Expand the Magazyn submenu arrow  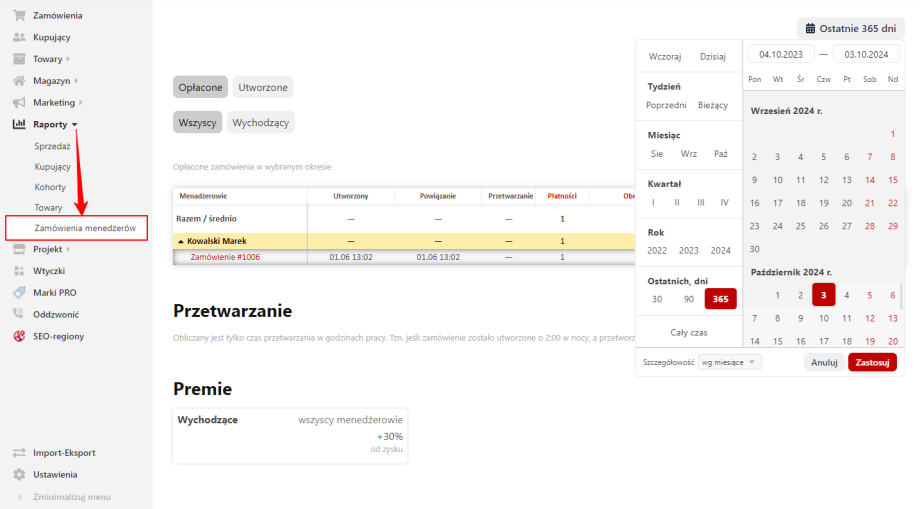(x=76, y=80)
